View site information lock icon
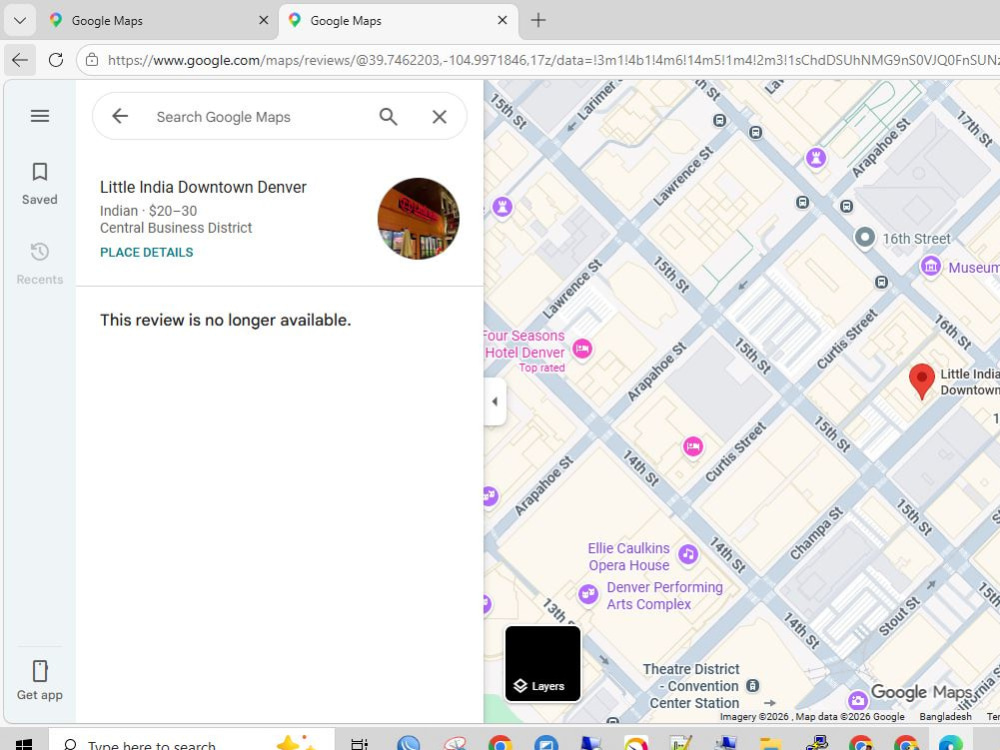 [x=92, y=60]
